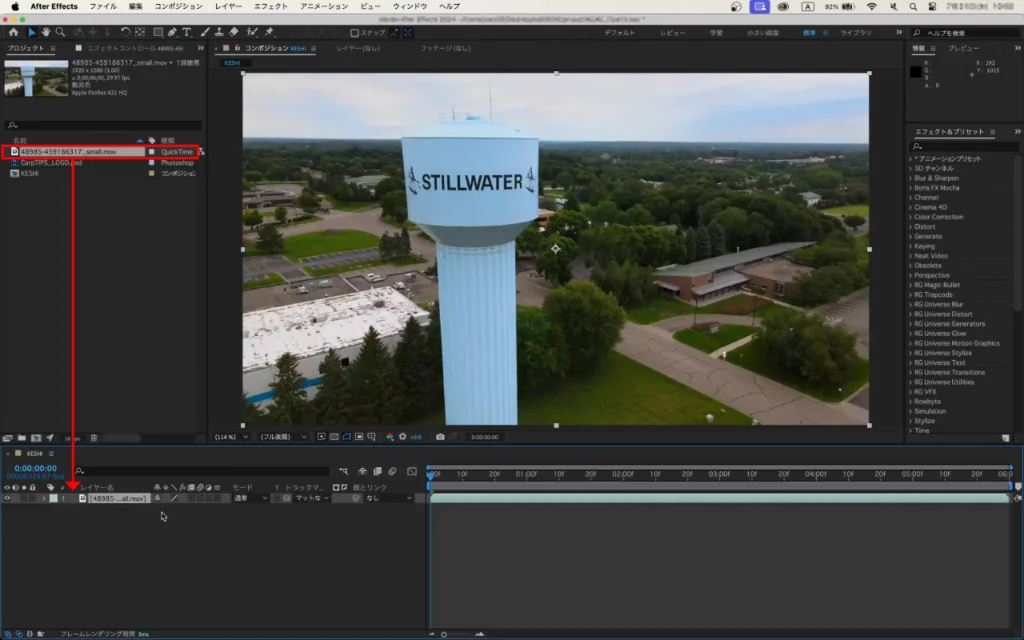Switch to the デフォルト workspace
This screenshot has width=1024, height=640.
pos(619,32)
